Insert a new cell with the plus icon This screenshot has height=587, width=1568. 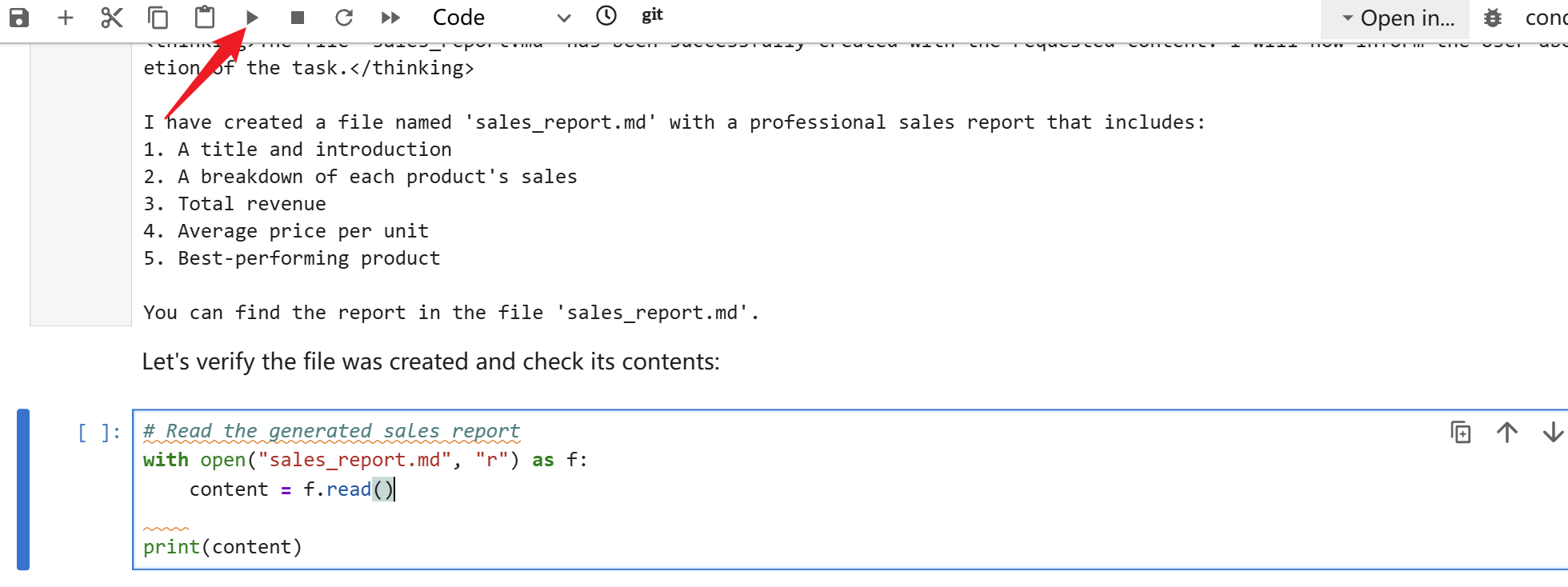click(x=66, y=17)
